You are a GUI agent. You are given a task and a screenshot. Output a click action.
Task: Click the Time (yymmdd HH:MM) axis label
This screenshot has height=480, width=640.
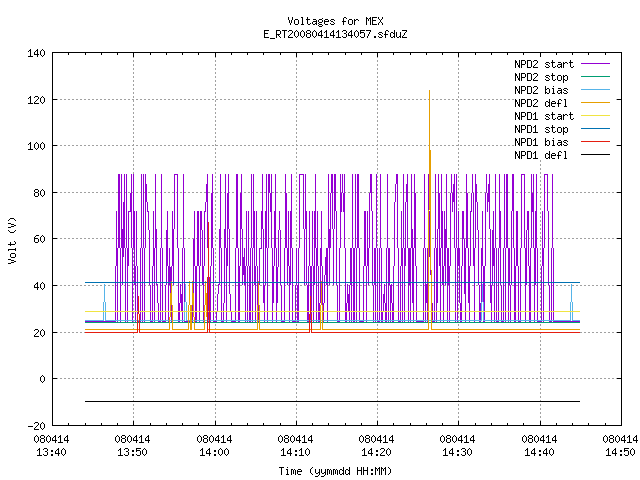[x=335, y=471]
